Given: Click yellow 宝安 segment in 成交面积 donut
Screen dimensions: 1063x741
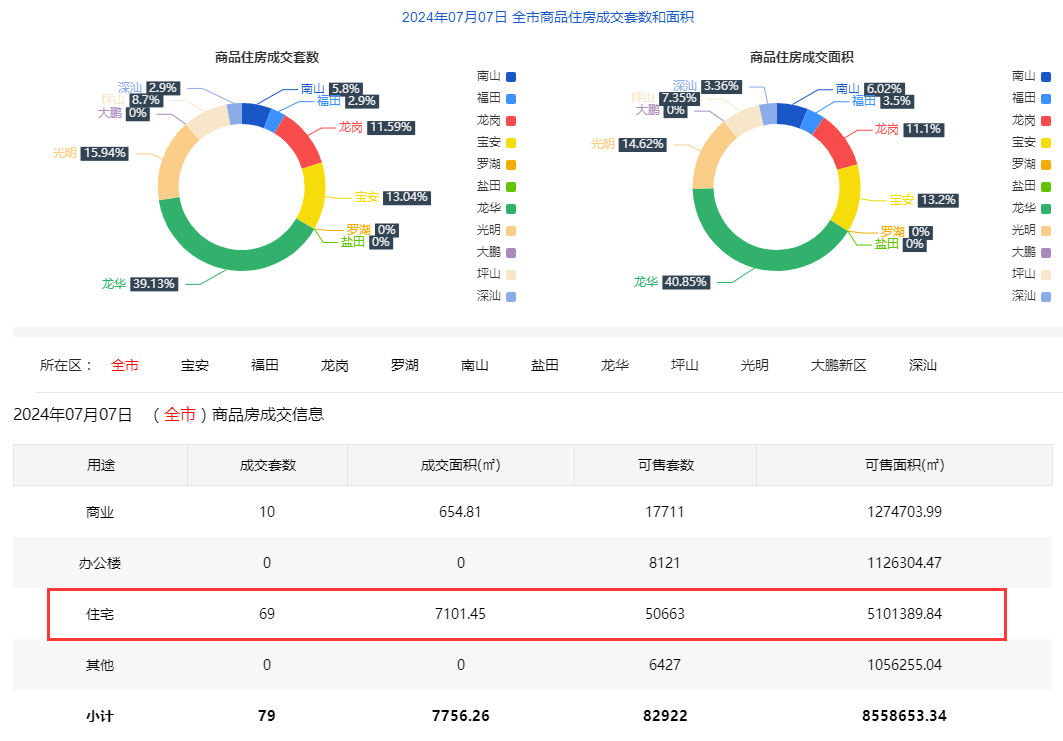Looking at the screenshot, I should [848, 195].
